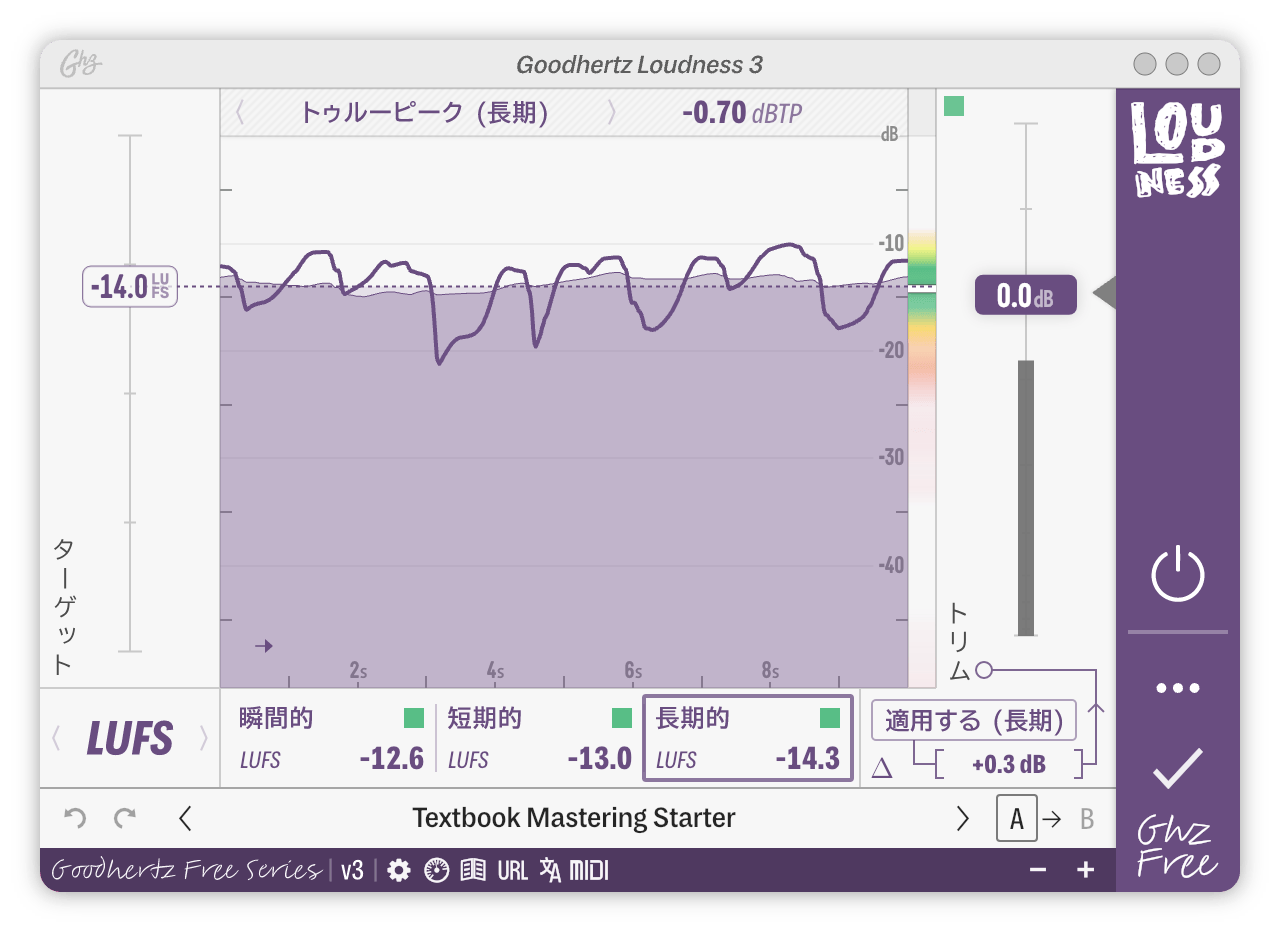Screen dimensions: 1280x932
Task: Click the undo arrow
Action: [75, 819]
